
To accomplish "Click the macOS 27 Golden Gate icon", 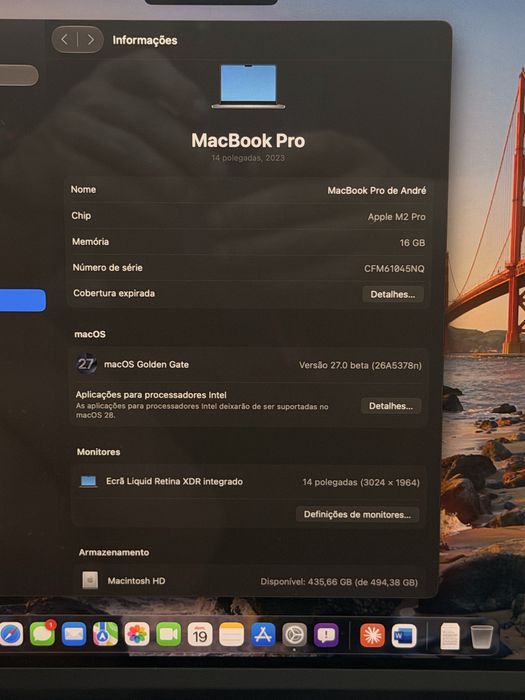I will pyautogui.click(x=86, y=364).
